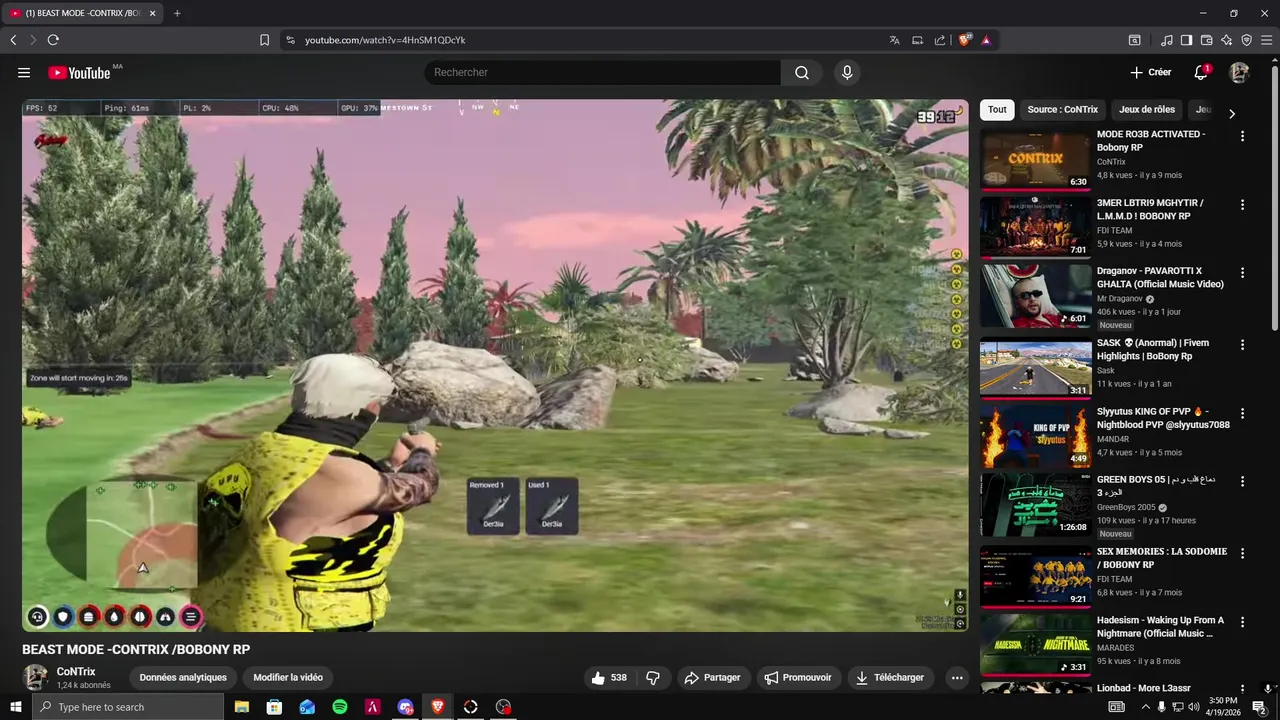This screenshot has width=1280, height=720.
Task: Dislike the video with thumbs down
Action: 653,677
